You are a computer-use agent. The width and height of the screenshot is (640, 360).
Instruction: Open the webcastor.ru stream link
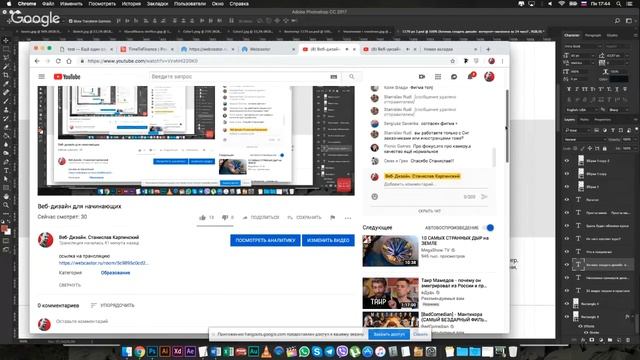coord(104,263)
